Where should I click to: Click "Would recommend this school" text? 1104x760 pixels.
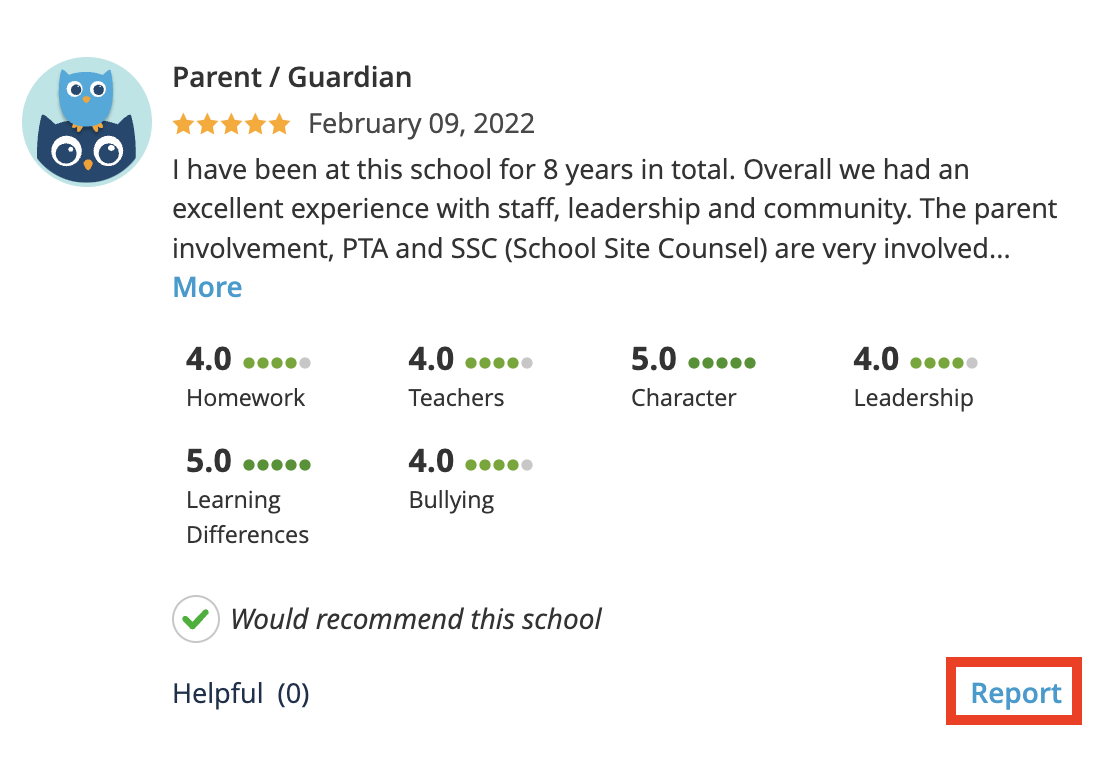coord(416,619)
